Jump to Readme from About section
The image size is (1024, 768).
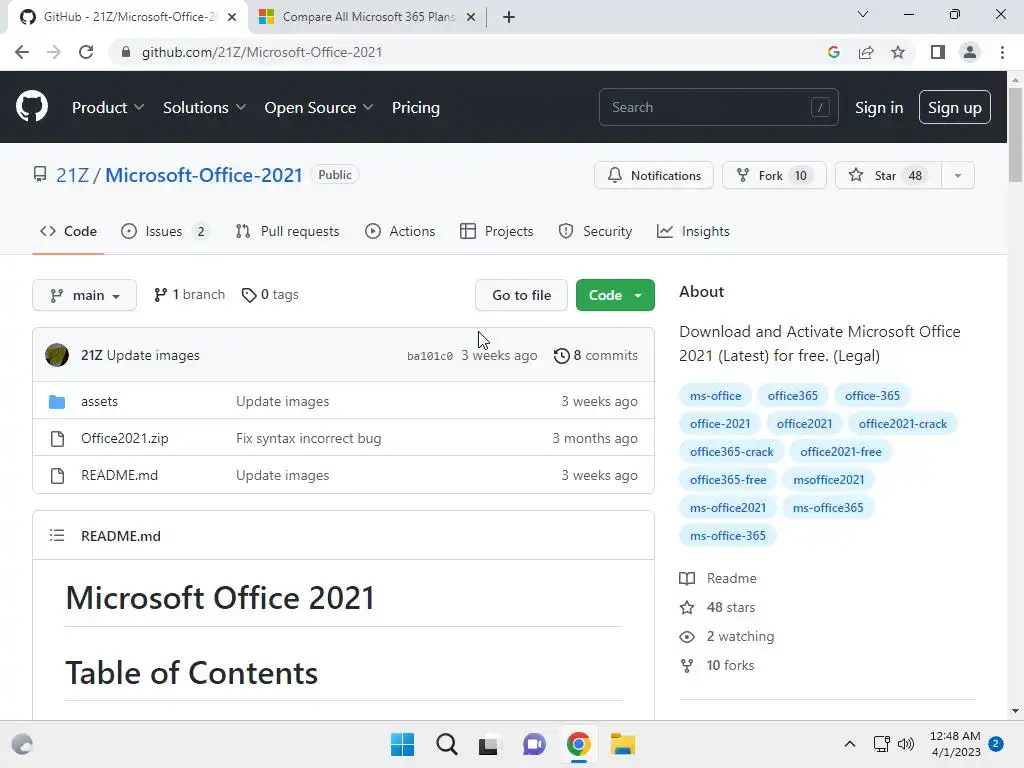(x=718, y=579)
